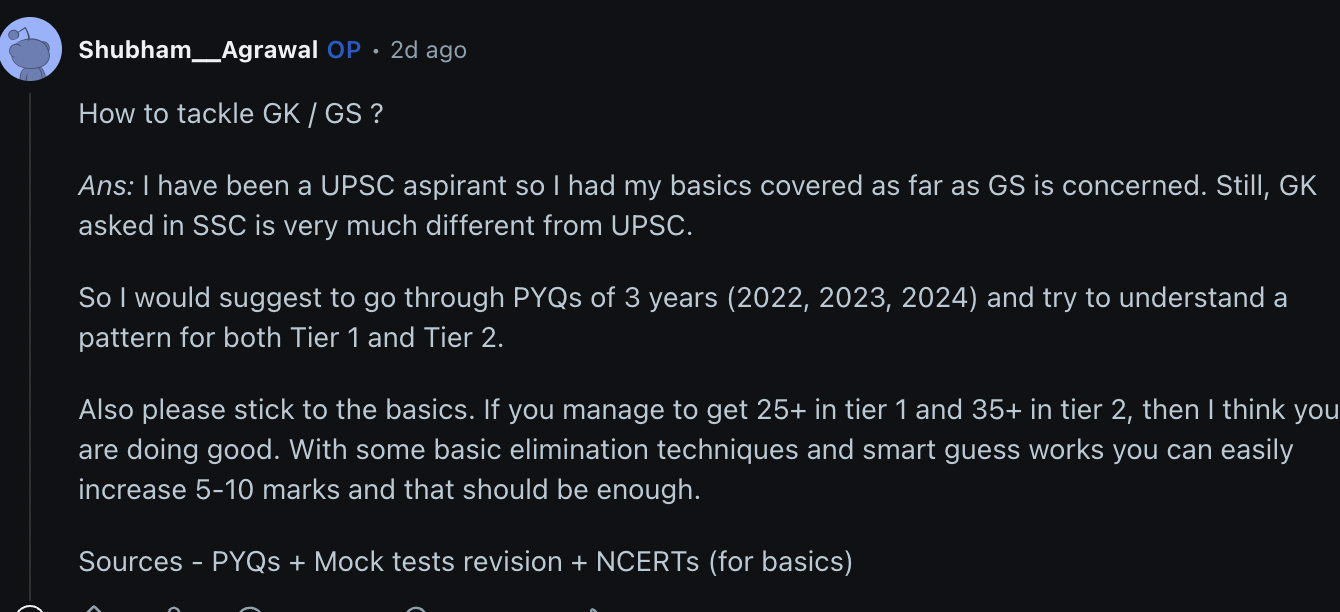
Task: Upvote Shubham__Agrawal's comment
Action: (x=94, y=609)
